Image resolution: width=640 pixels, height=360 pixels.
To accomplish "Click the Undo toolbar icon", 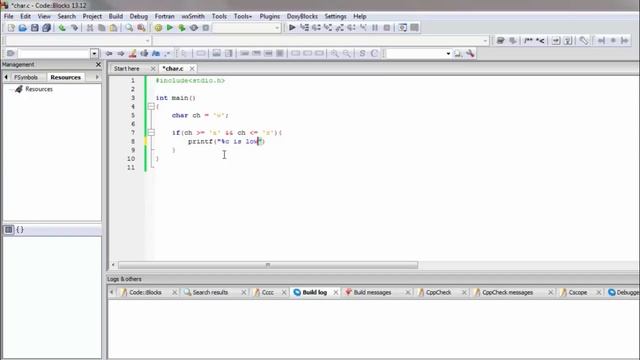I will click(x=62, y=28).
